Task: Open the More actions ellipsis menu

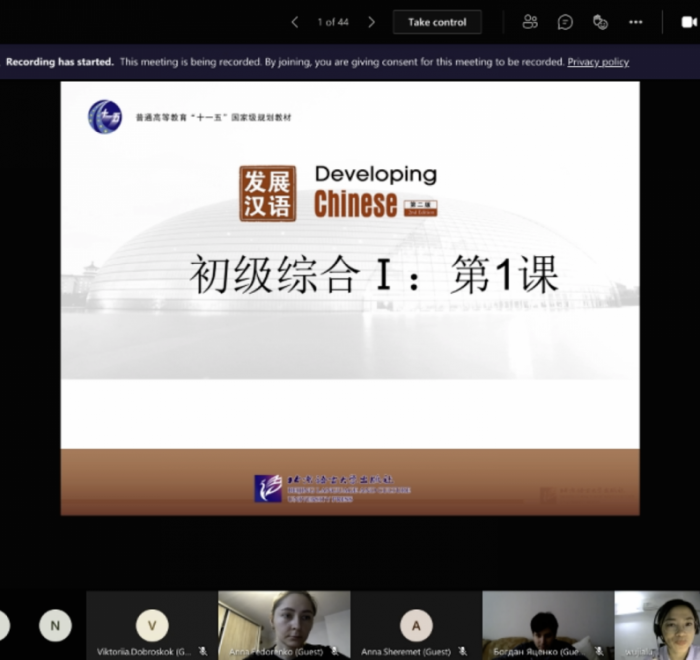Action: click(636, 22)
